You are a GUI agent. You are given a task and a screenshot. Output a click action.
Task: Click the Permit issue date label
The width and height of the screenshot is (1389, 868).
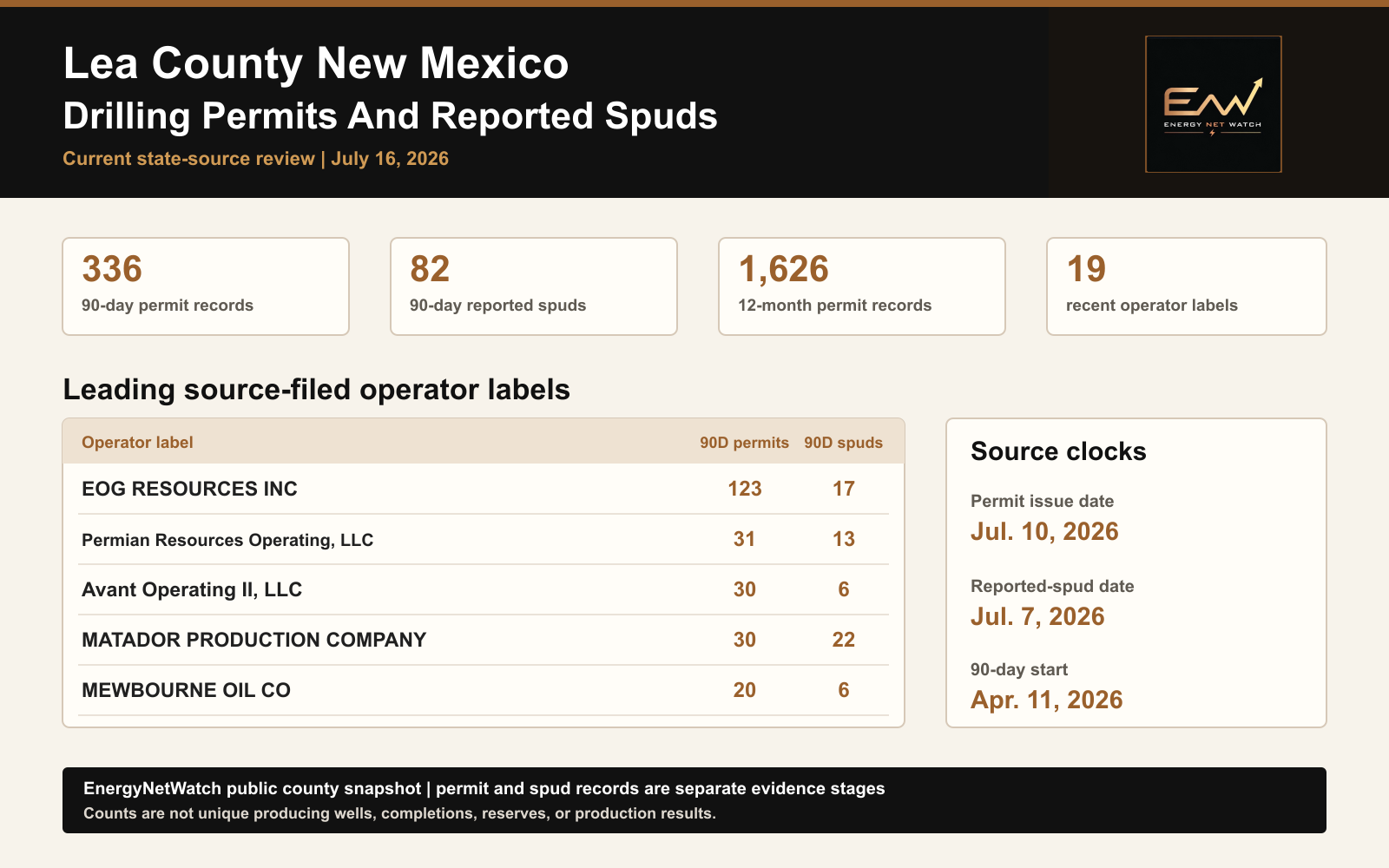(x=1042, y=501)
